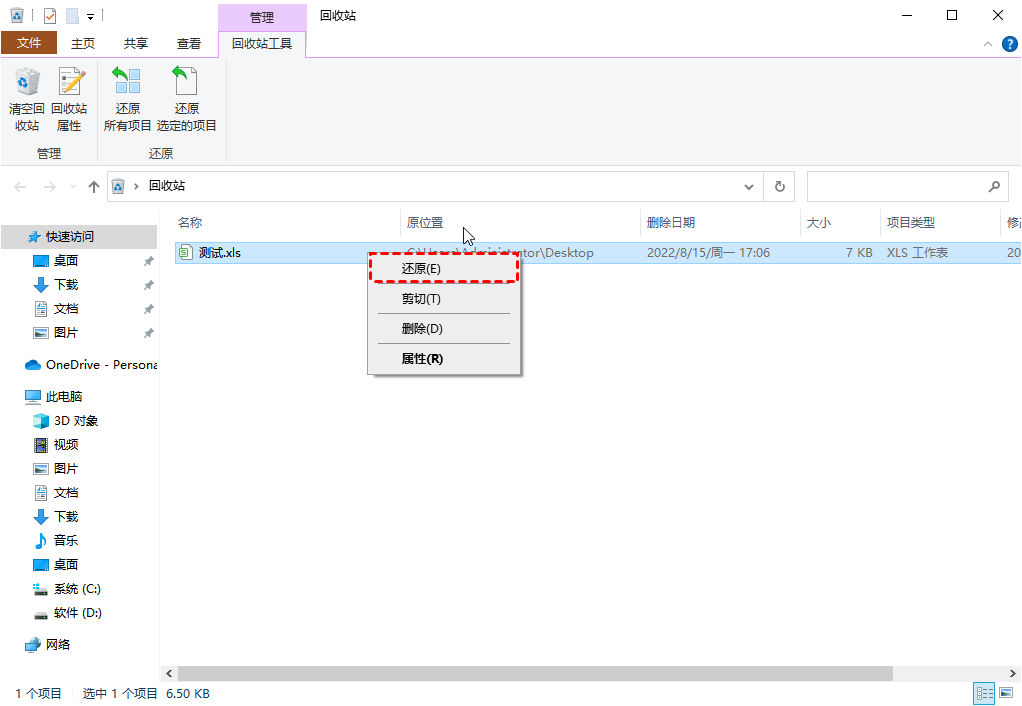Click the 7 KB size cell

(859, 253)
